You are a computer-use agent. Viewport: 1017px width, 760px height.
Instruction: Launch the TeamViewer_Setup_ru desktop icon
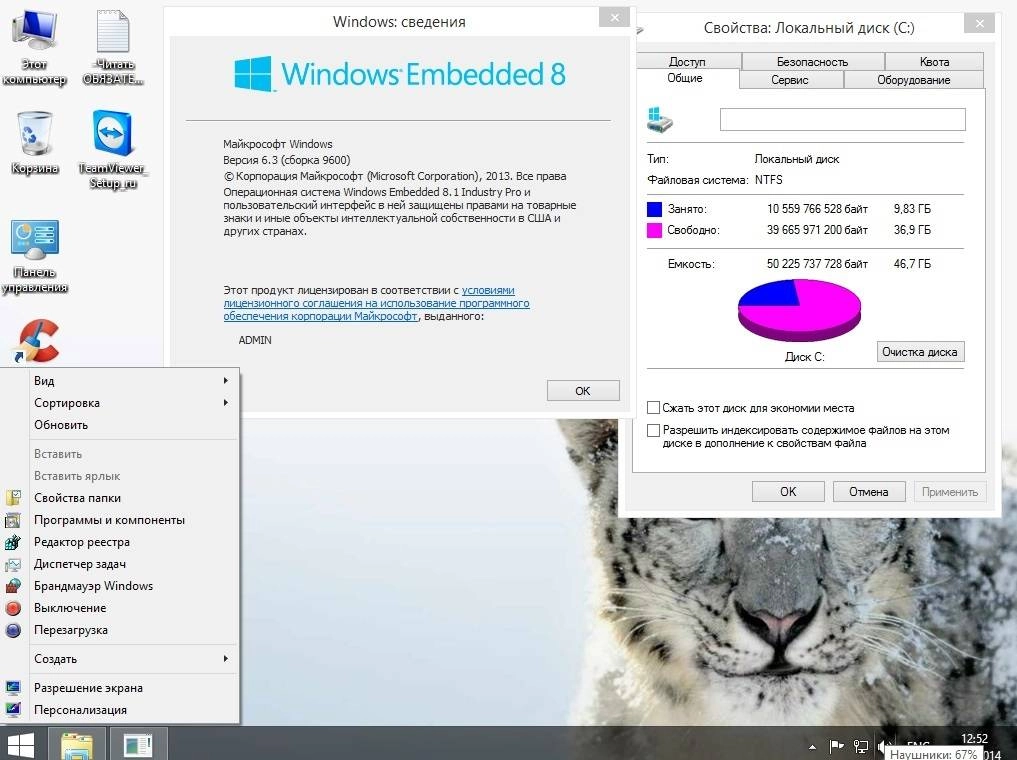(113, 149)
